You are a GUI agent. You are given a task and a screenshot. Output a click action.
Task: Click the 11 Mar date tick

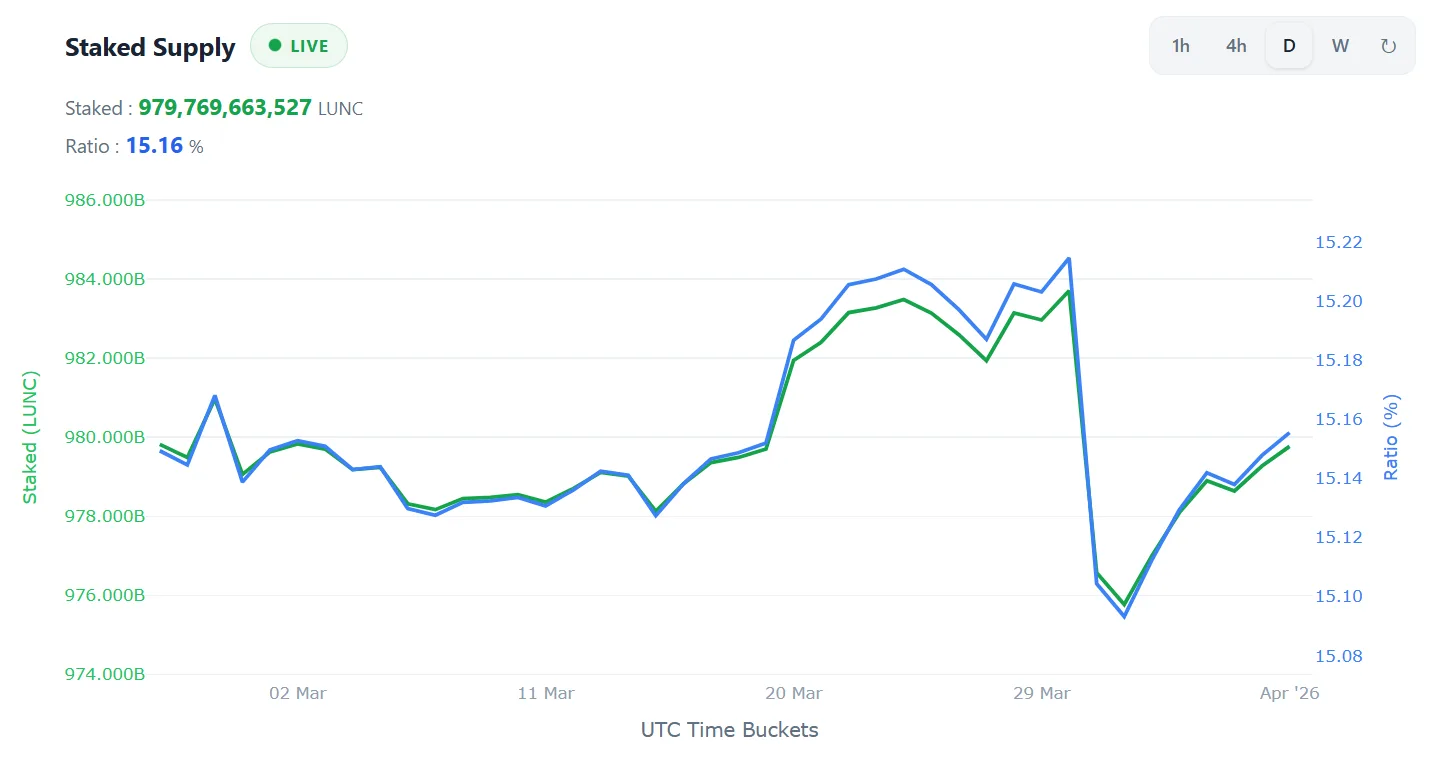[546, 693]
